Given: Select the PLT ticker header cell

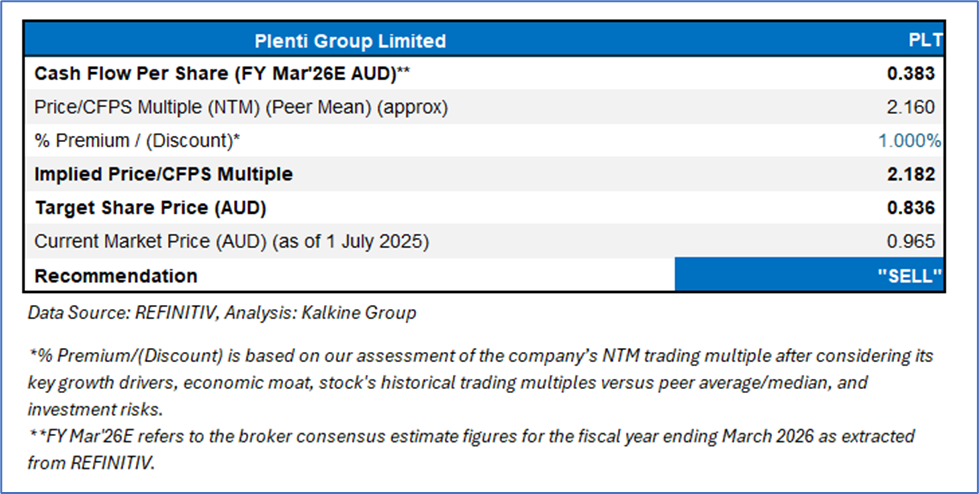Looking at the screenshot, I should click(x=918, y=41).
